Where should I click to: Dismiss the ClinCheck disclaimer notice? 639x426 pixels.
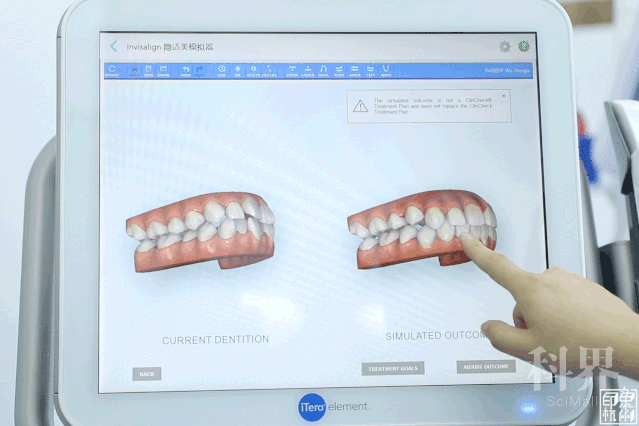(x=504, y=96)
